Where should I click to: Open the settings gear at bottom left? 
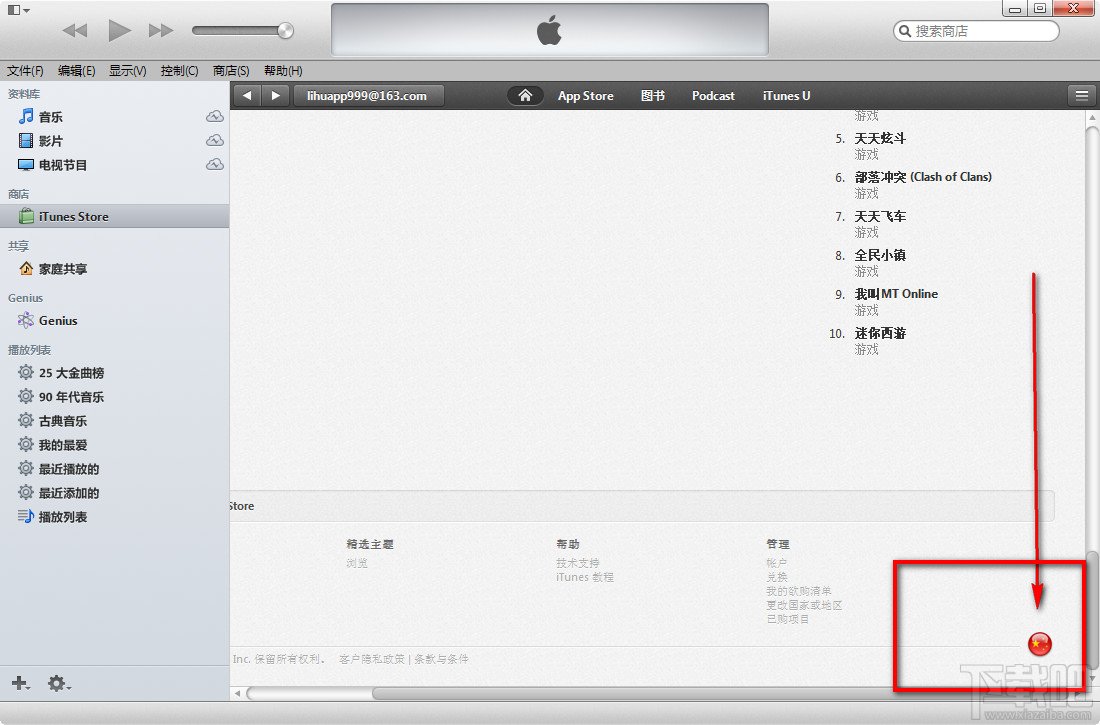(57, 684)
